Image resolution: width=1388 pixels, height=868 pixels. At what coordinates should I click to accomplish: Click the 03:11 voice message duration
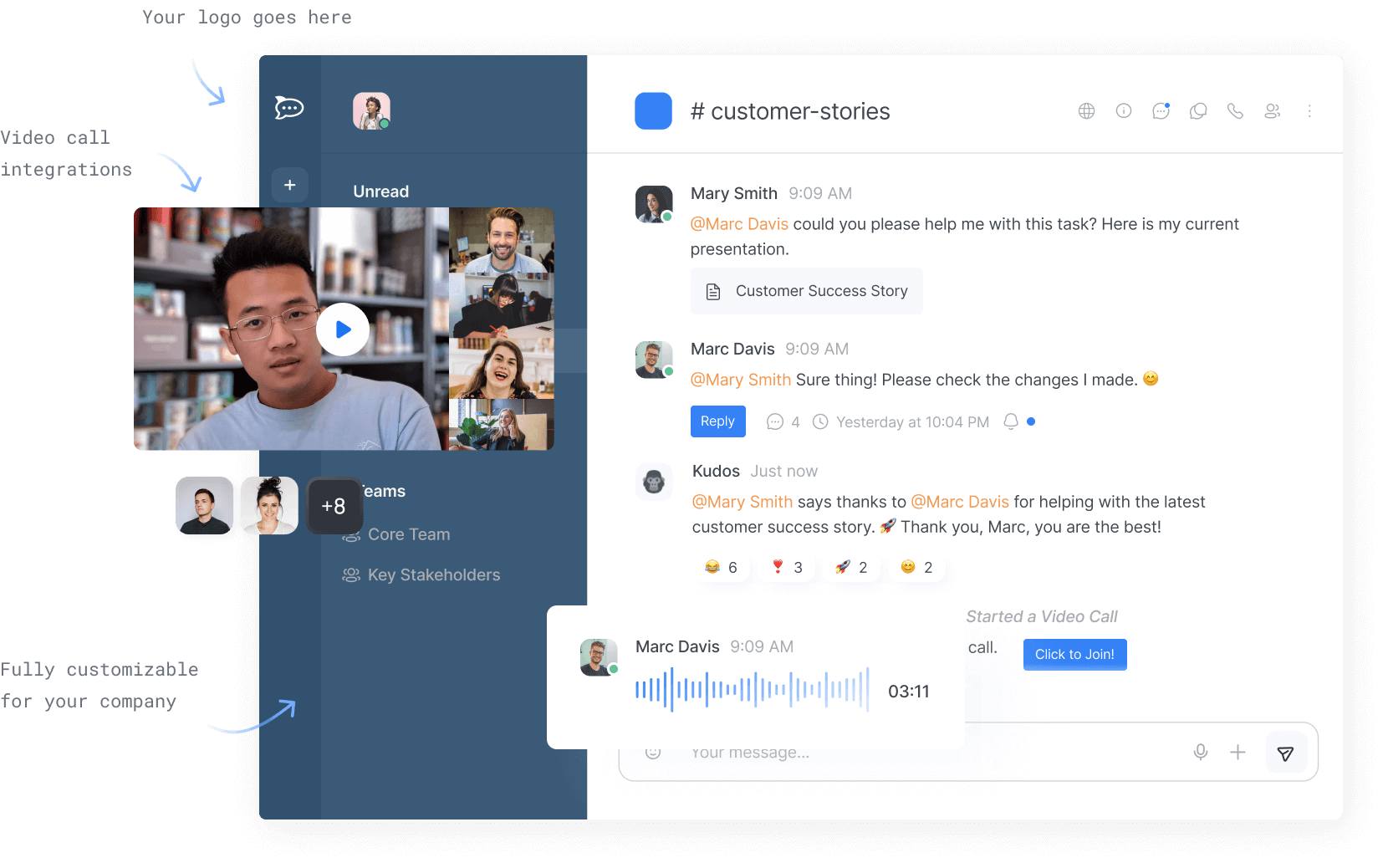(x=908, y=692)
